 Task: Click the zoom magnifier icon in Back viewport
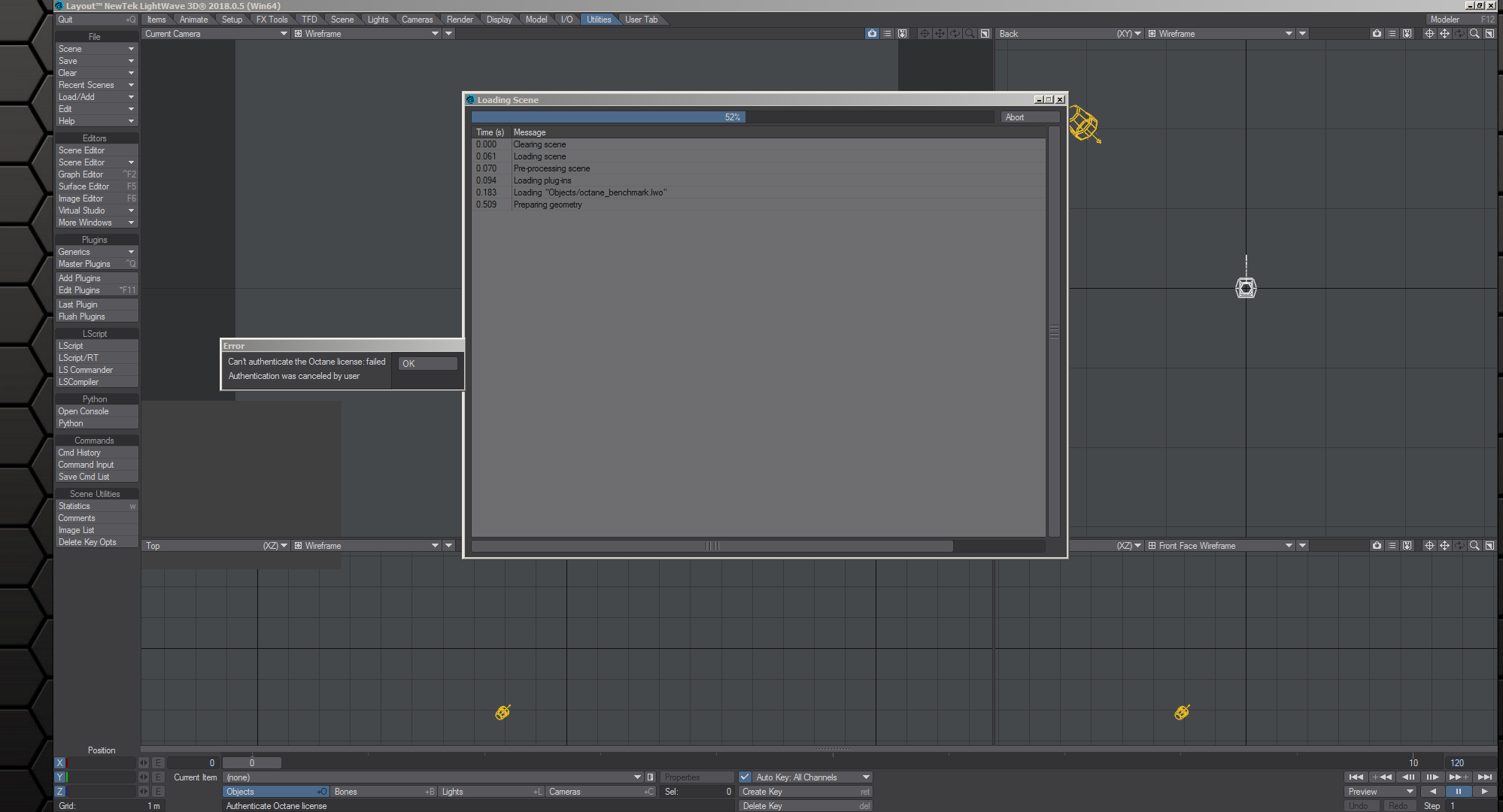[1474, 34]
